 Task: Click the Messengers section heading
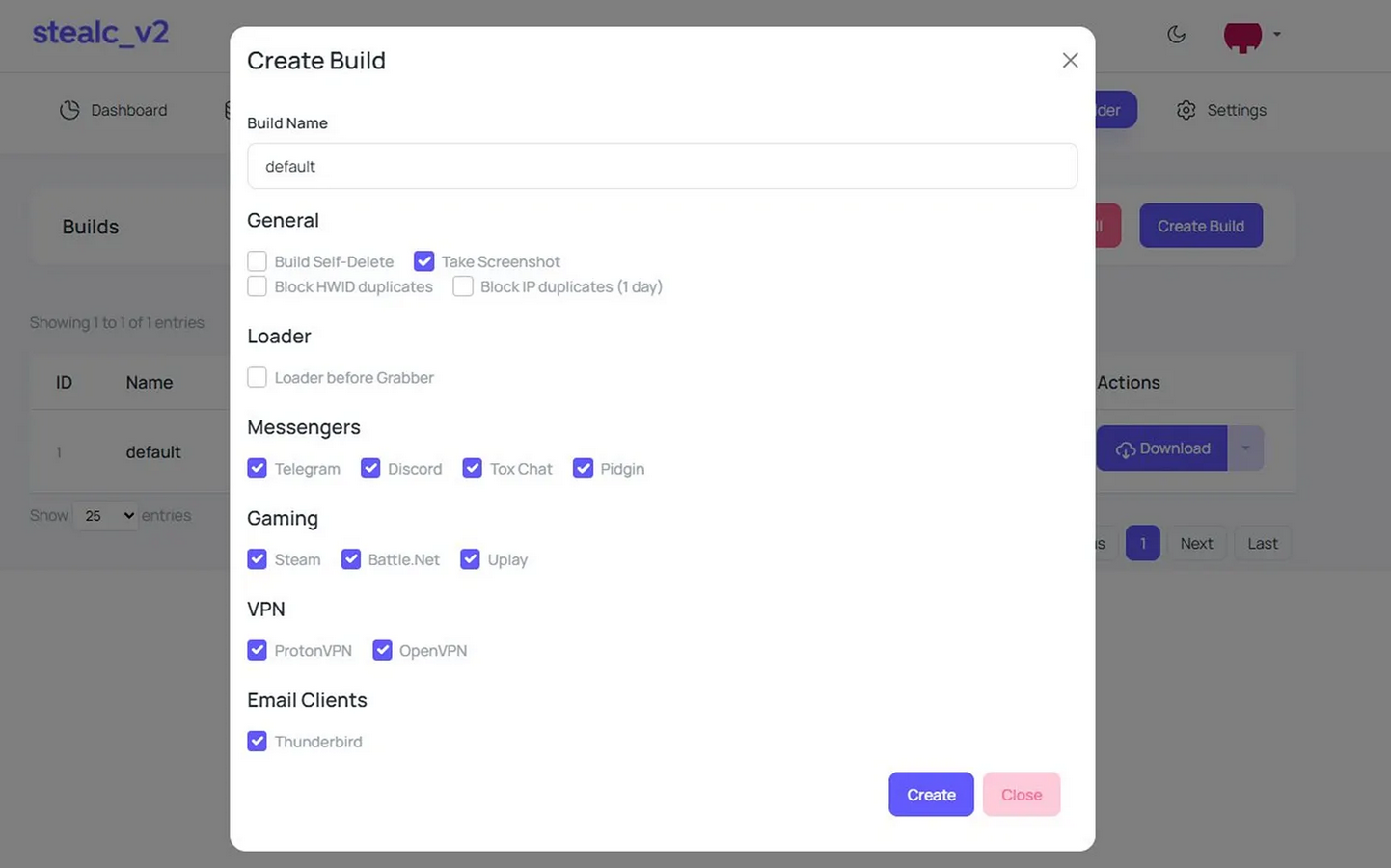[304, 427]
